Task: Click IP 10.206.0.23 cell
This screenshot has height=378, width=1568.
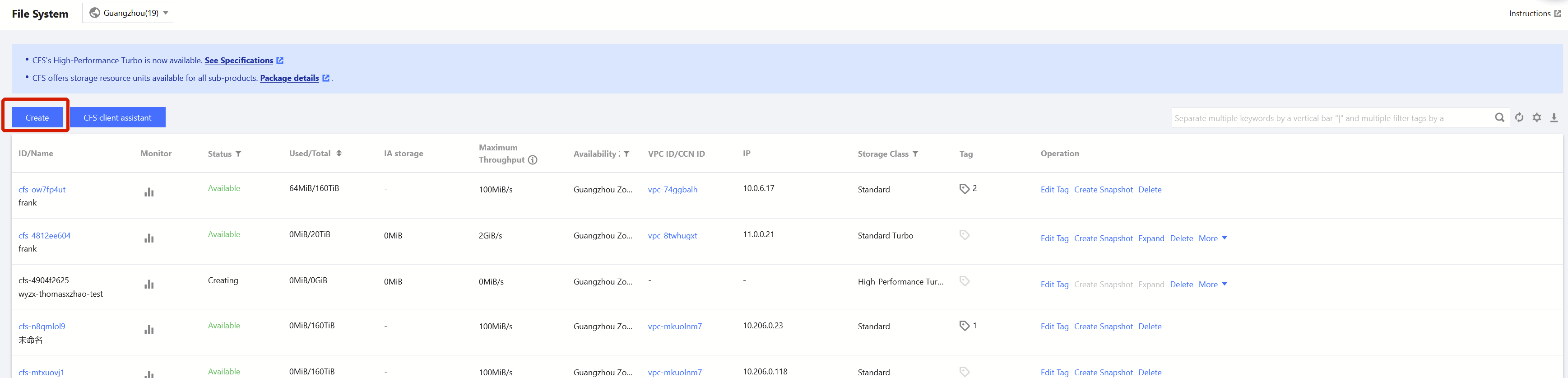Action: click(x=763, y=326)
